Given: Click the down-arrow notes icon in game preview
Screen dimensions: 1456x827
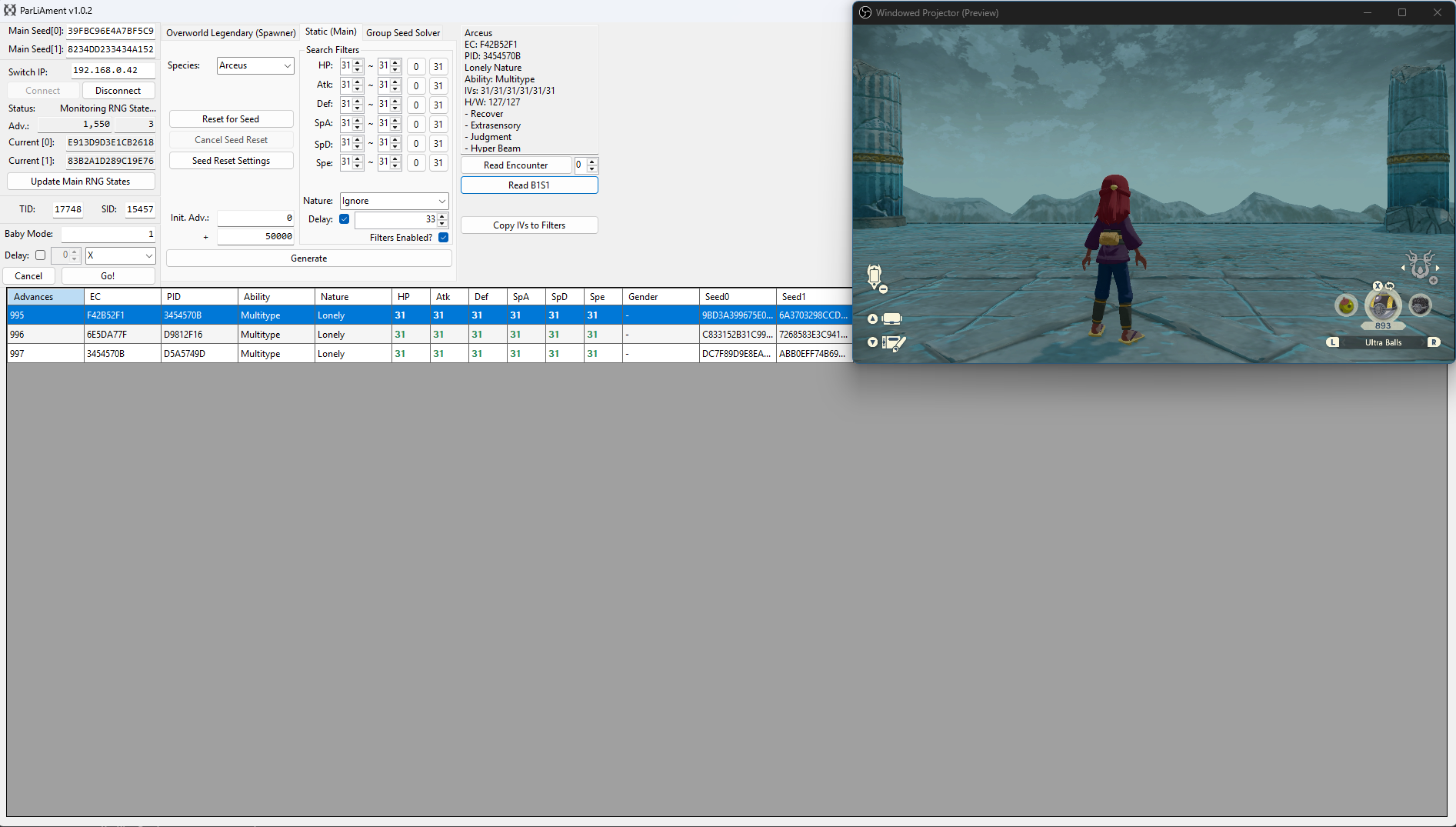Looking at the screenshot, I should 886,342.
